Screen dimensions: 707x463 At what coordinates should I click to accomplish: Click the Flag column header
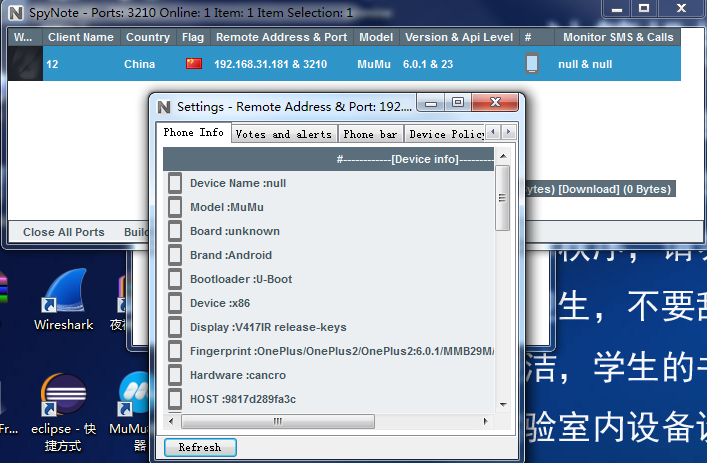[193, 37]
